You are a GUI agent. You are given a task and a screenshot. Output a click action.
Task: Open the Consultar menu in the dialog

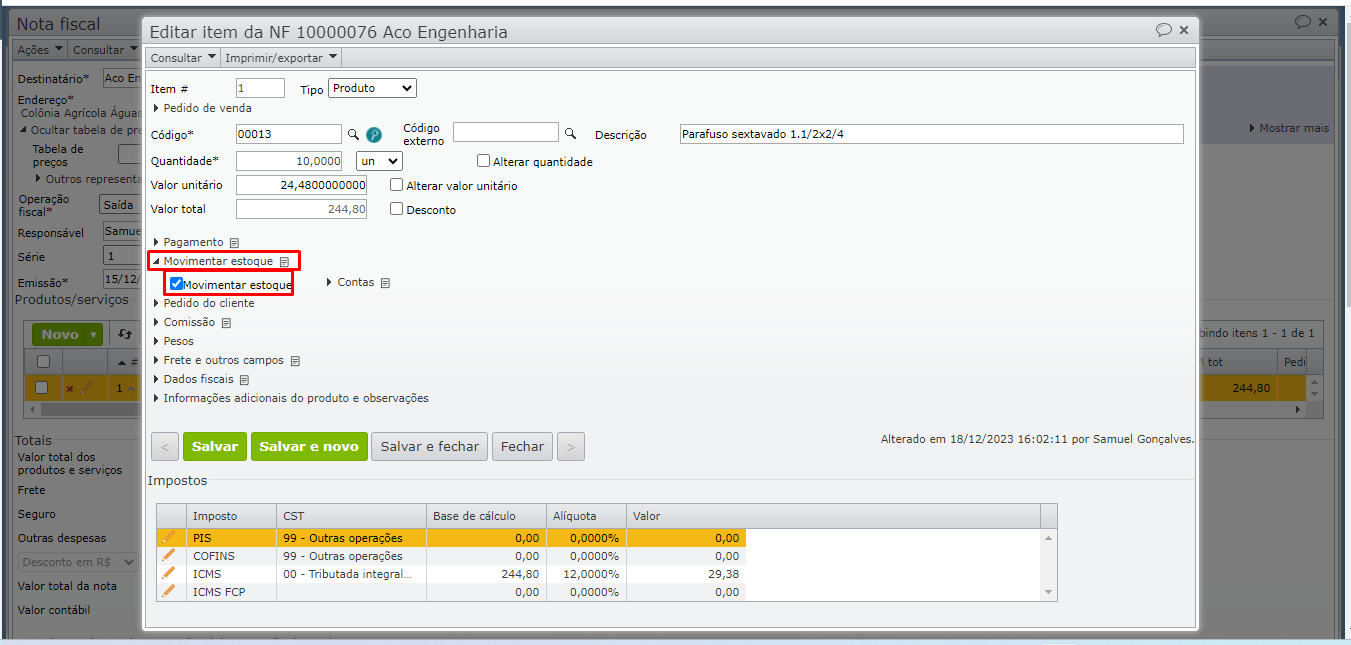tap(183, 58)
